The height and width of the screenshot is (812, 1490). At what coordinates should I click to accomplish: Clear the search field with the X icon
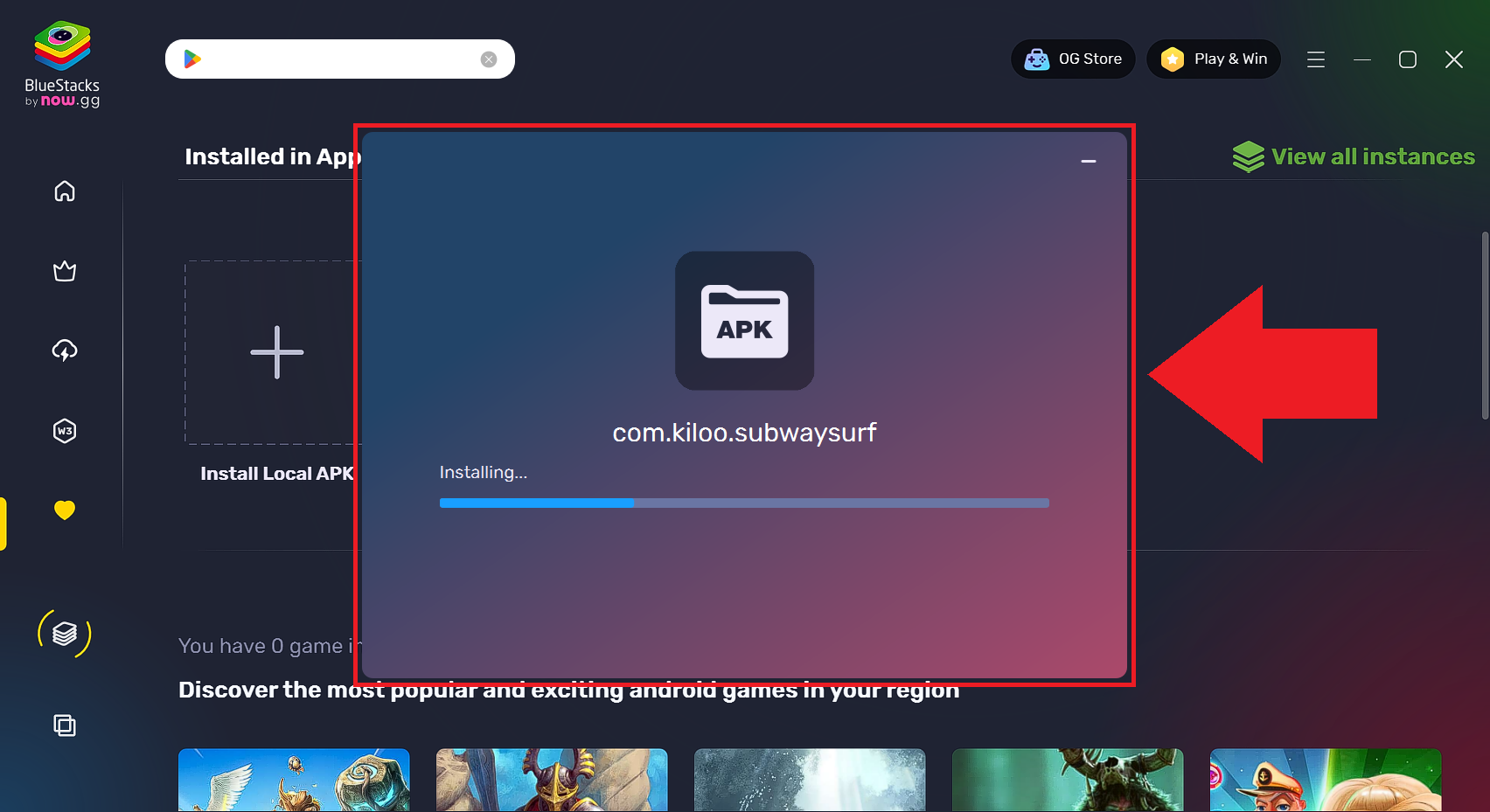pyautogui.click(x=489, y=59)
